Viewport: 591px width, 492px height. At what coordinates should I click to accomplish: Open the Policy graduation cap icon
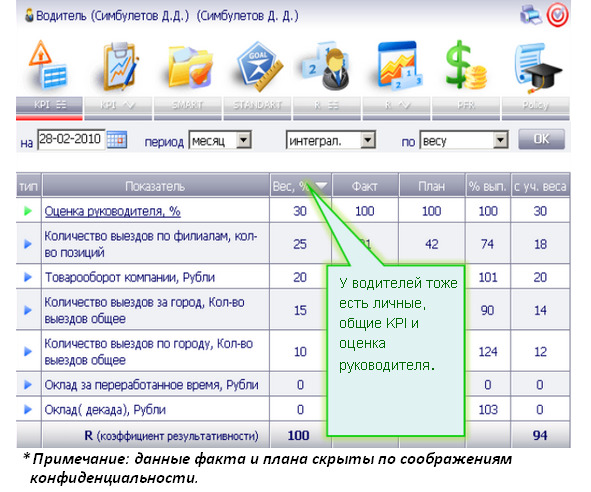click(x=536, y=68)
